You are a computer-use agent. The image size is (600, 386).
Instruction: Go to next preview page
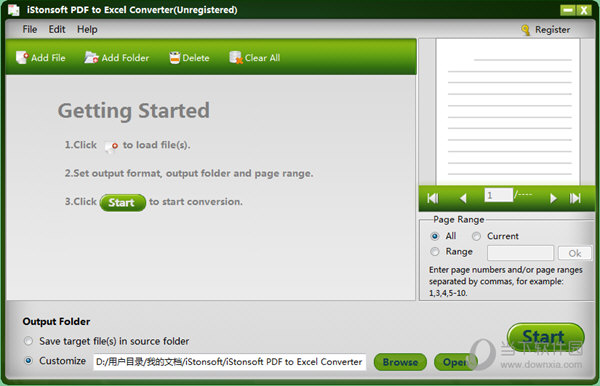point(553,198)
